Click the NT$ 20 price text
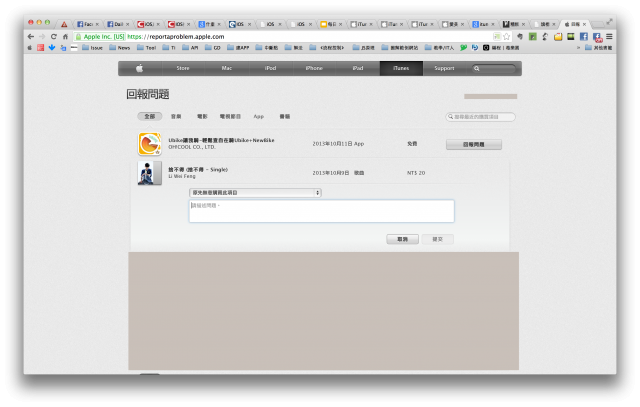Image resolution: width=640 pixels, height=407 pixels. (416, 173)
